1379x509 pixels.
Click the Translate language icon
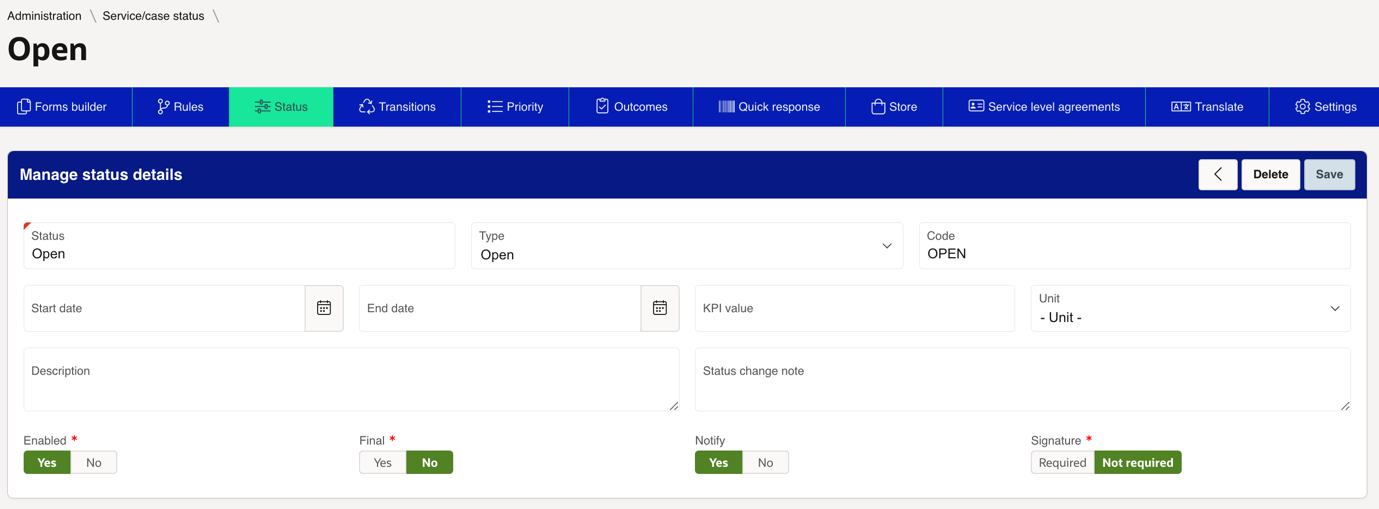(x=1181, y=107)
